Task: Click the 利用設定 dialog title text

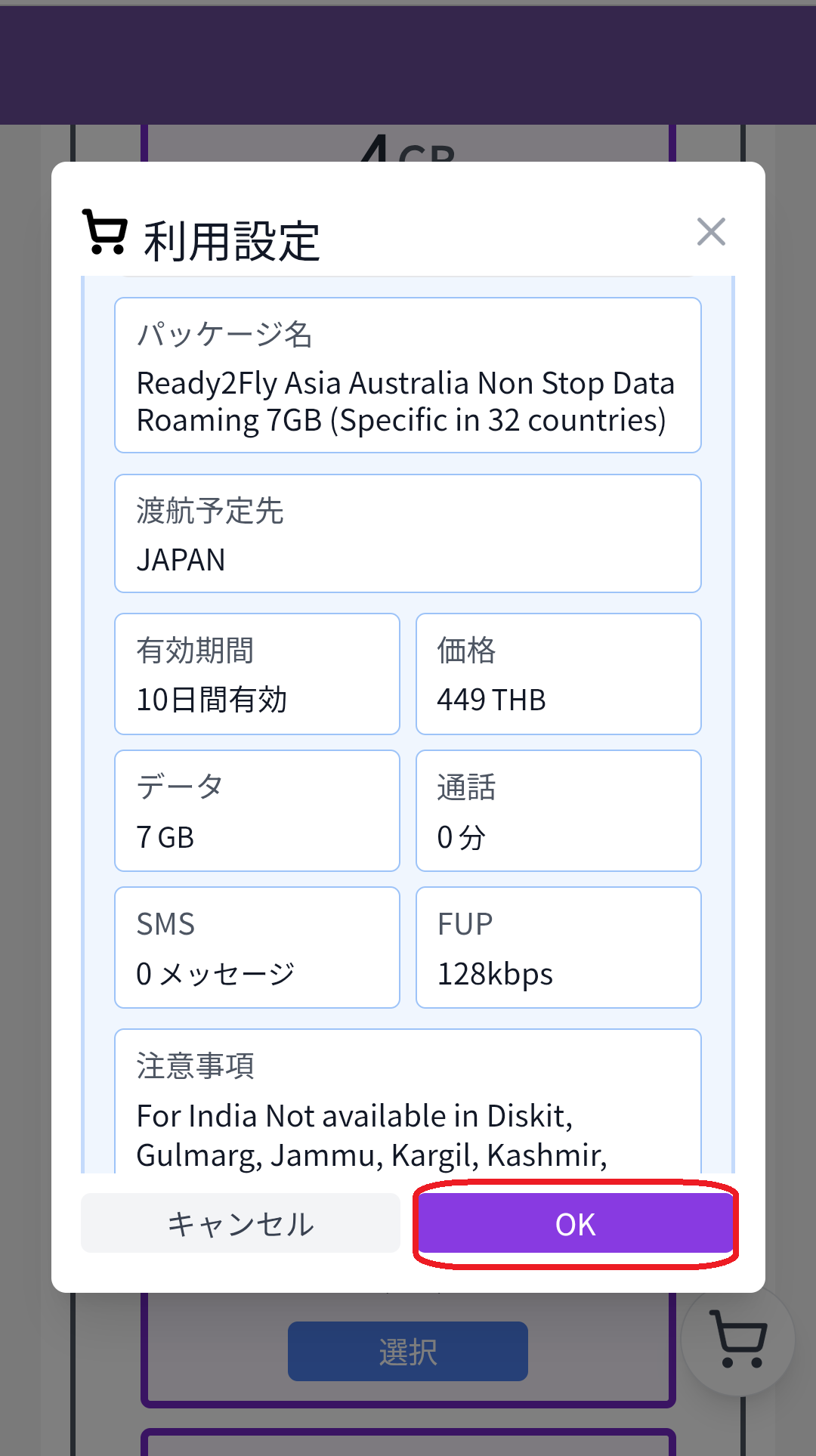Action: pyautogui.click(x=232, y=242)
